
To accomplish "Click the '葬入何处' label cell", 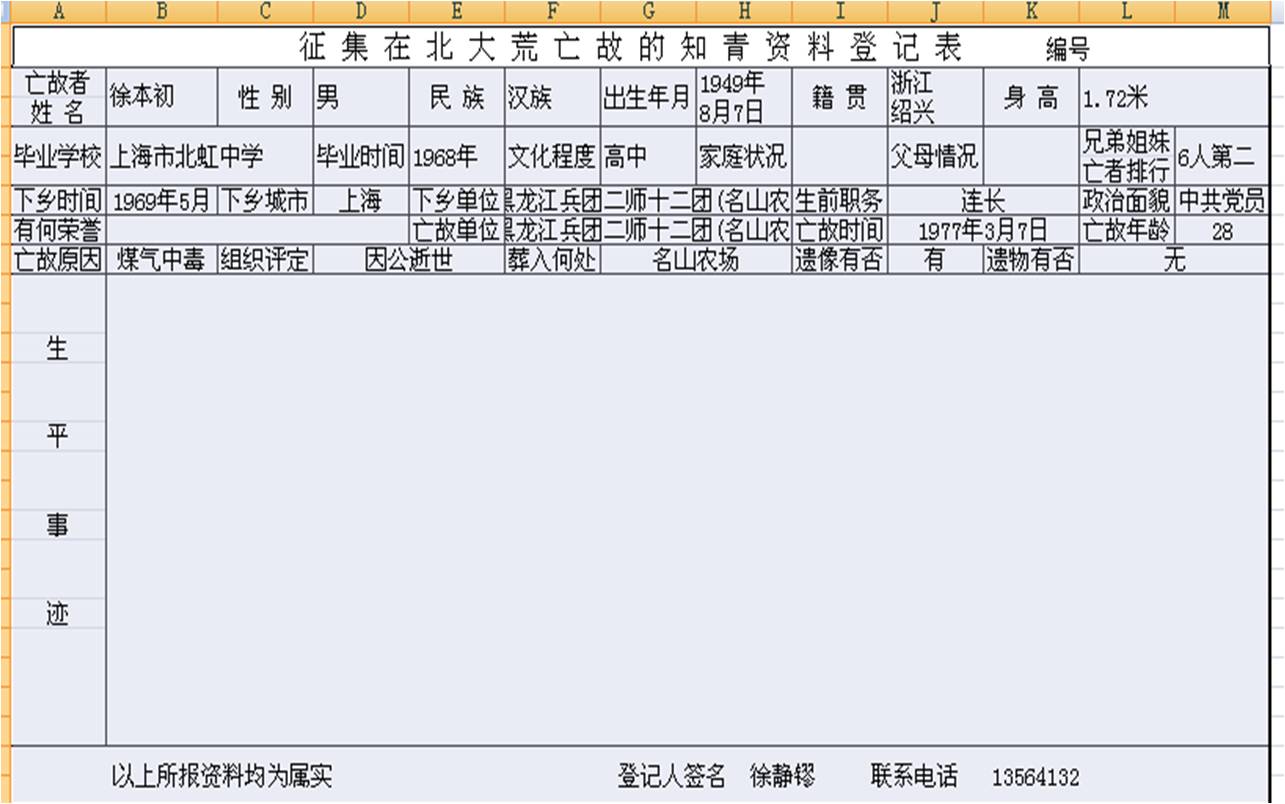I will point(552,260).
